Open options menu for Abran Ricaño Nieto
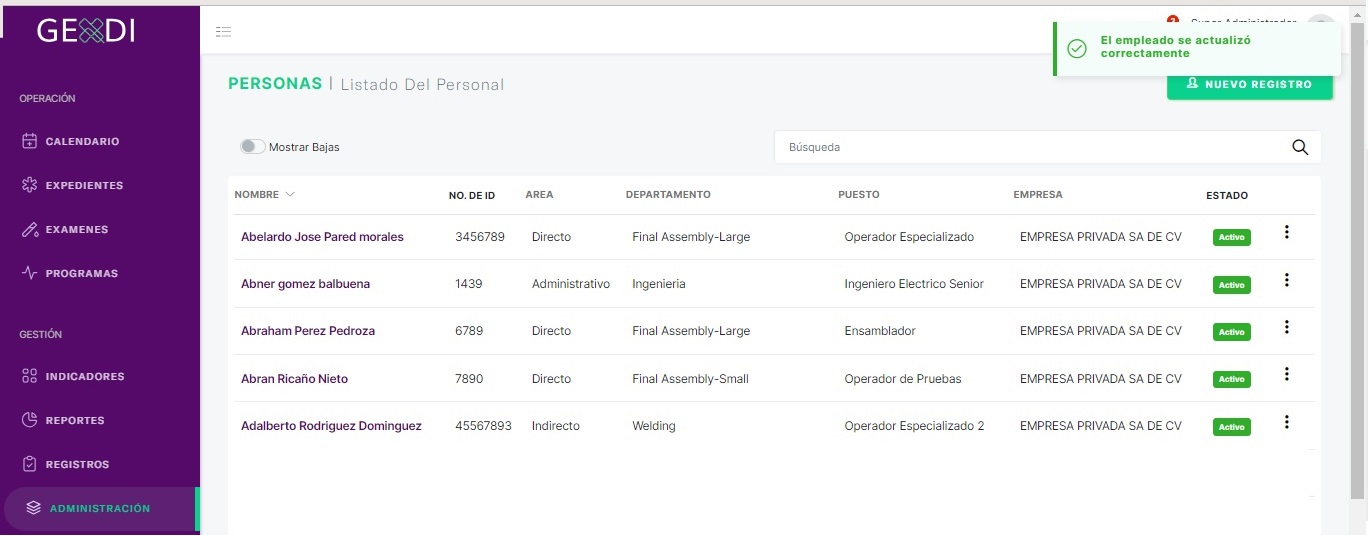 point(1287,374)
